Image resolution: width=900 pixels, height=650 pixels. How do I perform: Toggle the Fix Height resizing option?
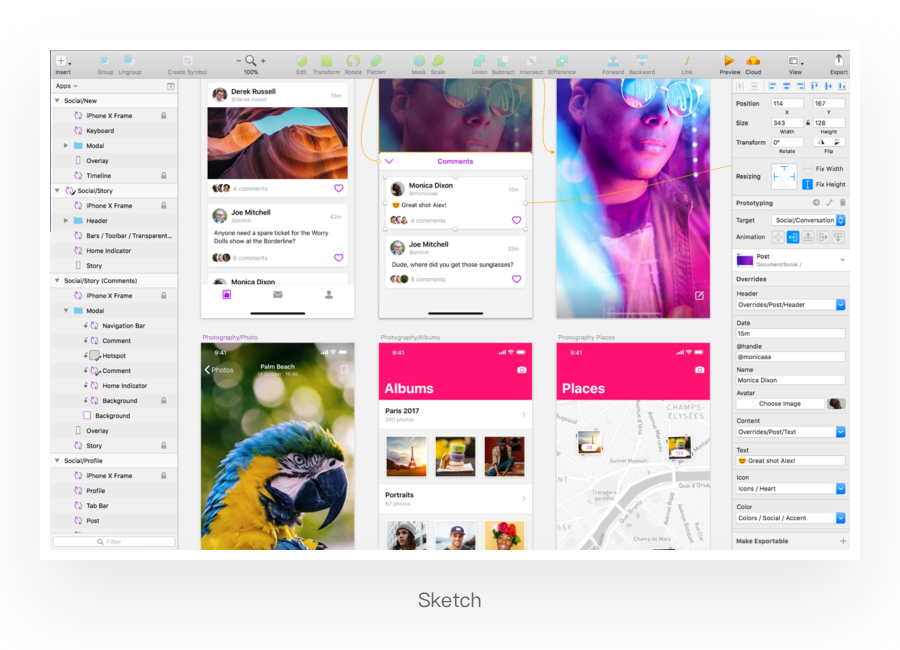point(808,184)
